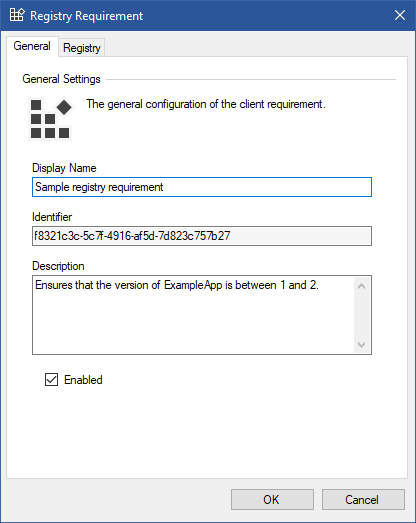416x523 pixels.
Task: Click inside the Display Name field
Action: (202, 187)
